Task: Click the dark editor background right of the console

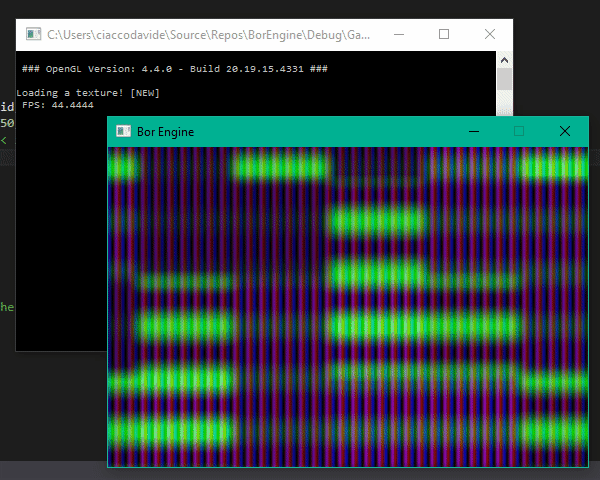Action: pyautogui.click(x=555, y=70)
